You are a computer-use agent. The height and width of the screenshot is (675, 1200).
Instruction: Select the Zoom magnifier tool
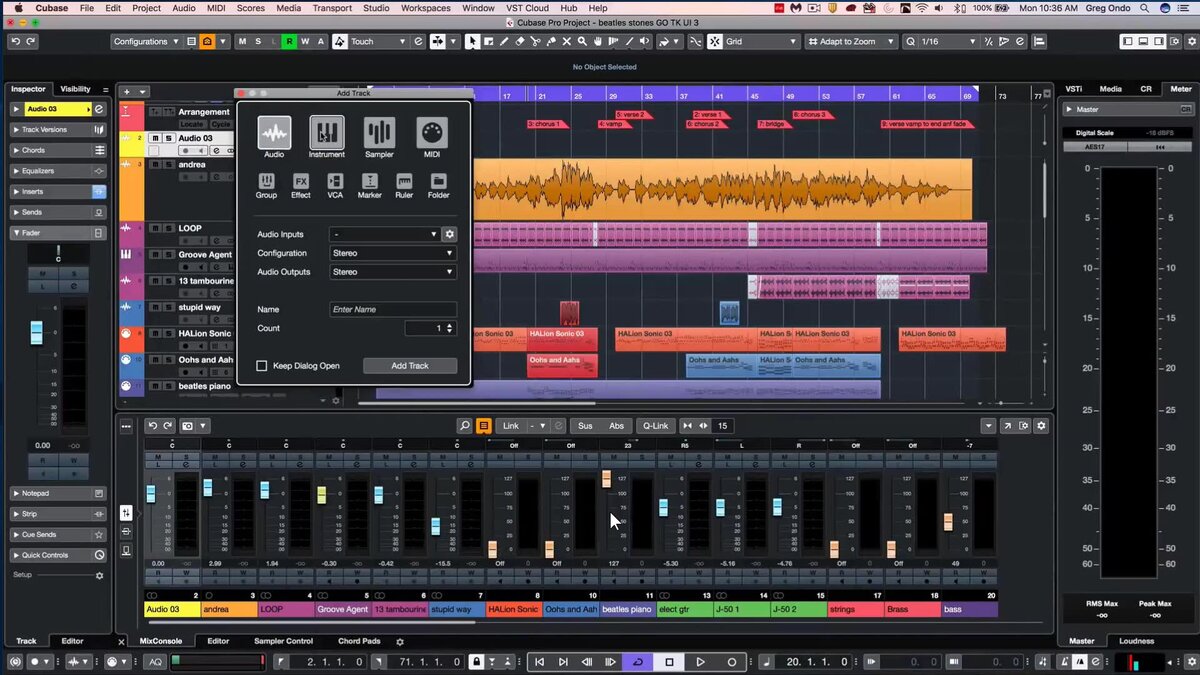click(x=581, y=42)
